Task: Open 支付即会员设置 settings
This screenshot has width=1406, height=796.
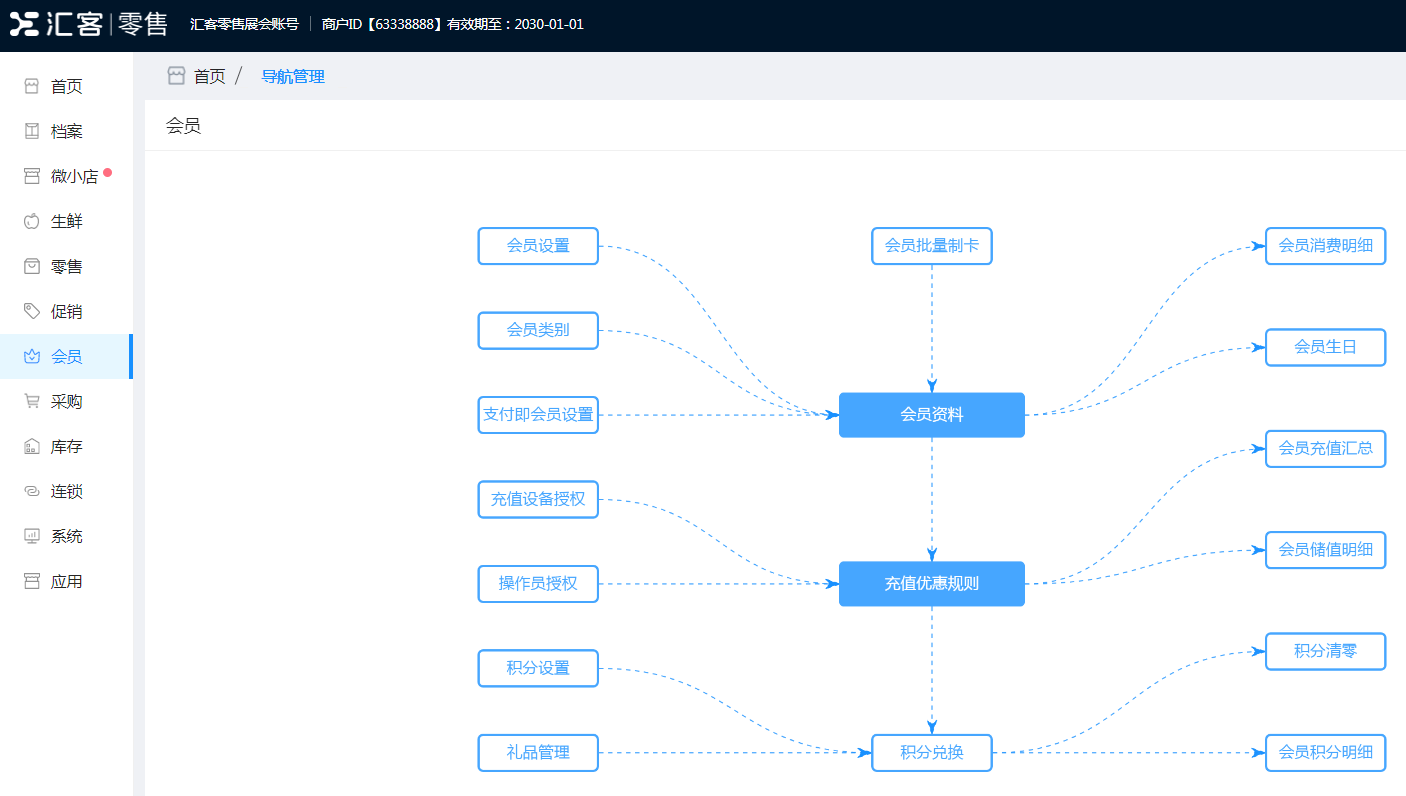Action: click(x=538, y=415)
